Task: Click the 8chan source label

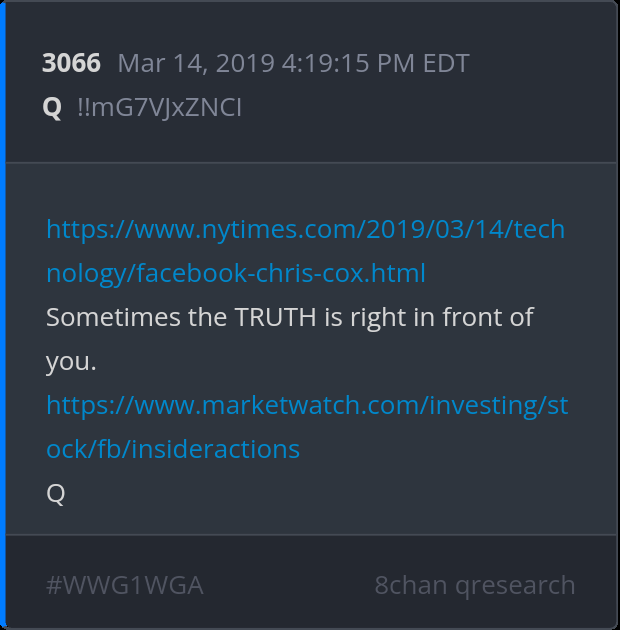Action: (x=411, y=585)
